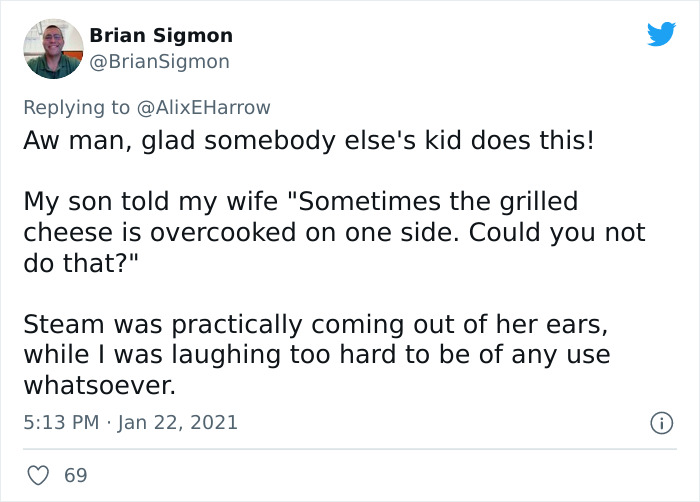The image size is (700, 502).
Task: Visit the @AlixEHarrow mention link
Action: (205, 107)
